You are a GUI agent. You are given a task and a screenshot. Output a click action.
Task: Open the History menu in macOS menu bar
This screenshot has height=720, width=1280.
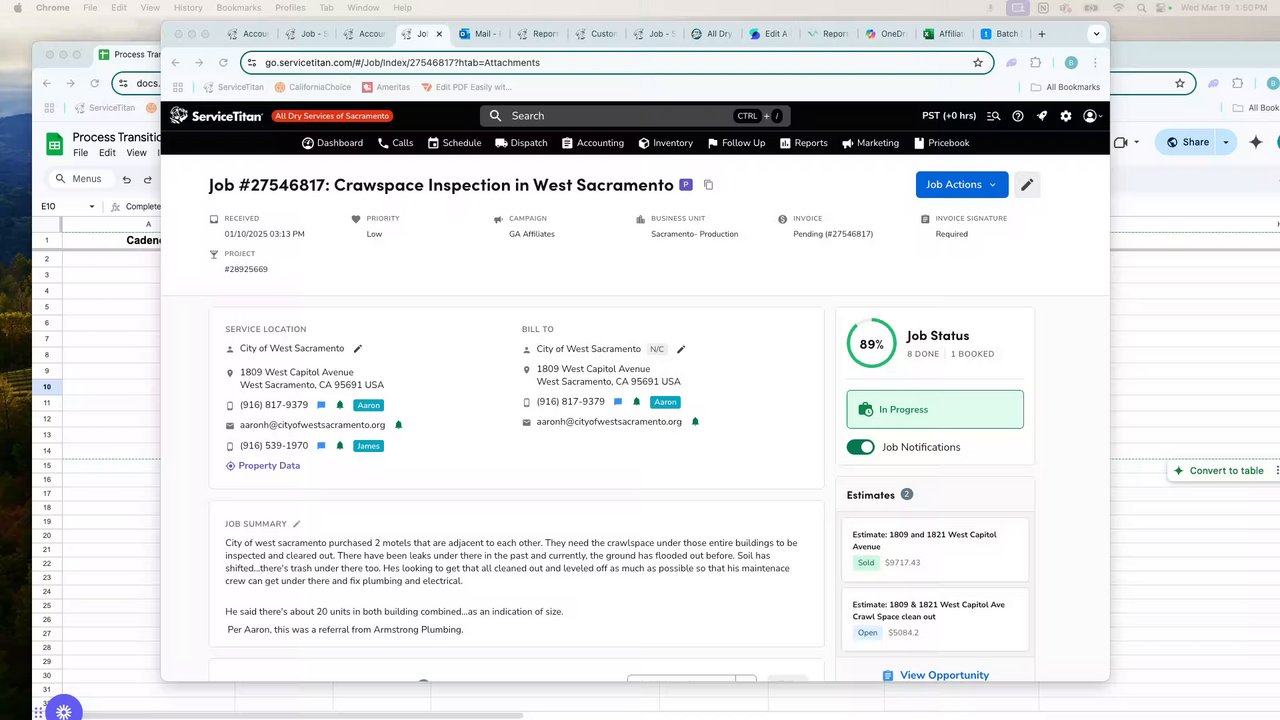(x=188, y=7)
